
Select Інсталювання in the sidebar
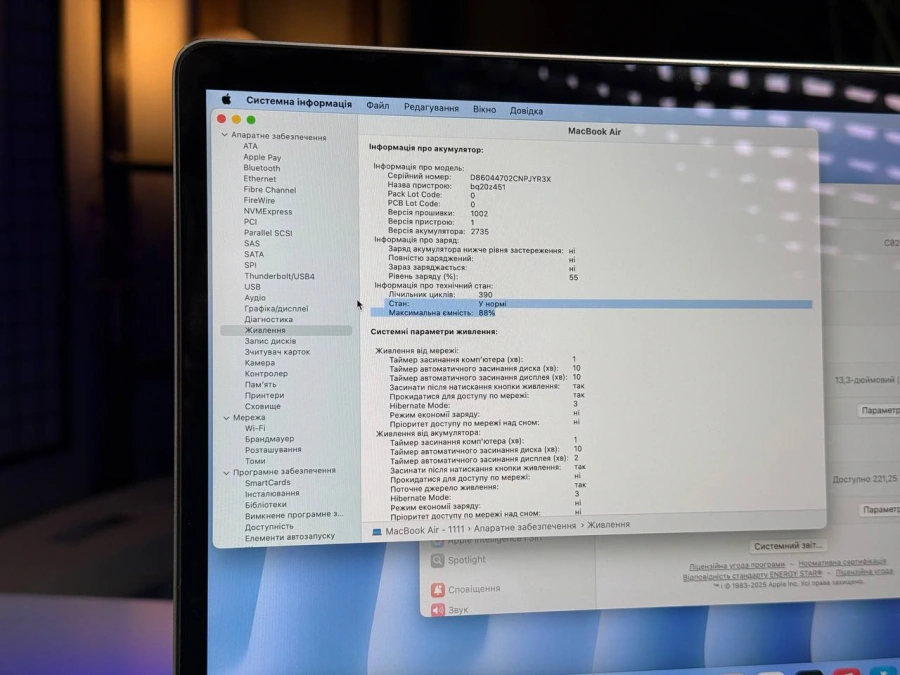tap(272, 494)
